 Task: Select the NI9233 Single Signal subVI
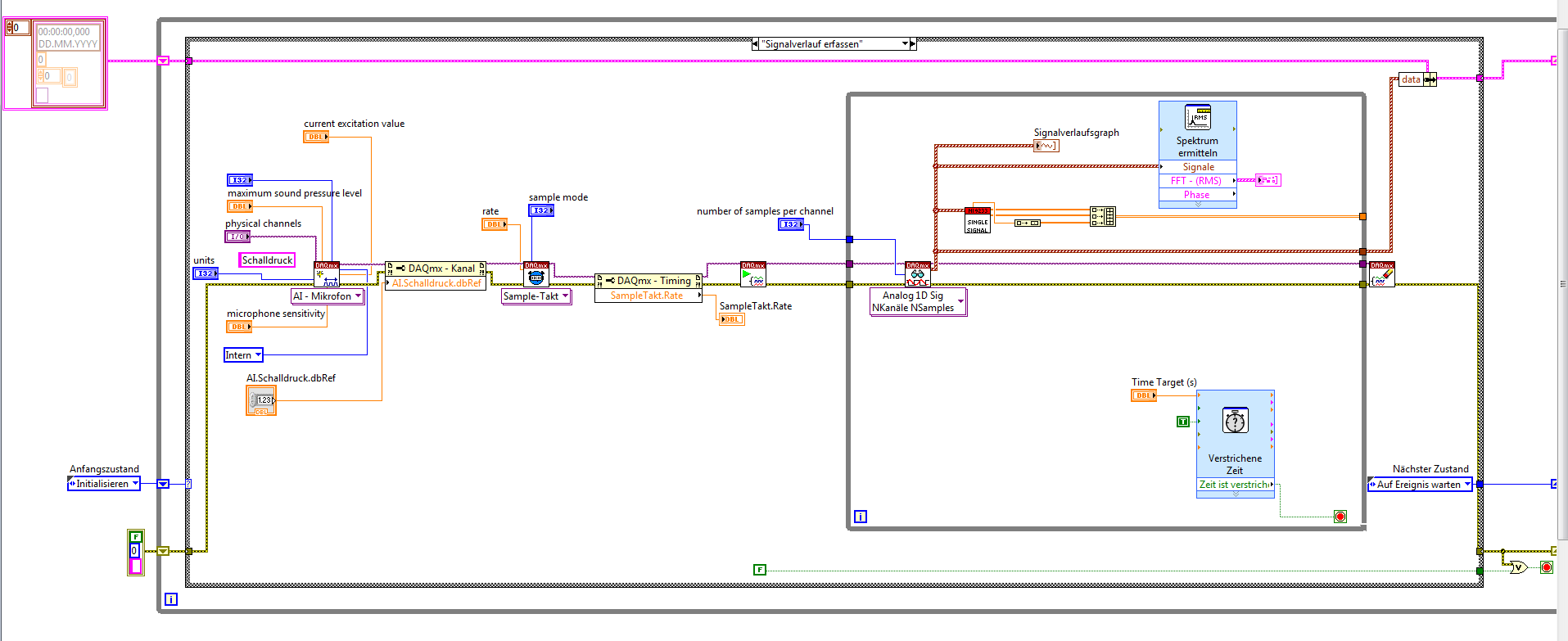click(x=978, y=221)
